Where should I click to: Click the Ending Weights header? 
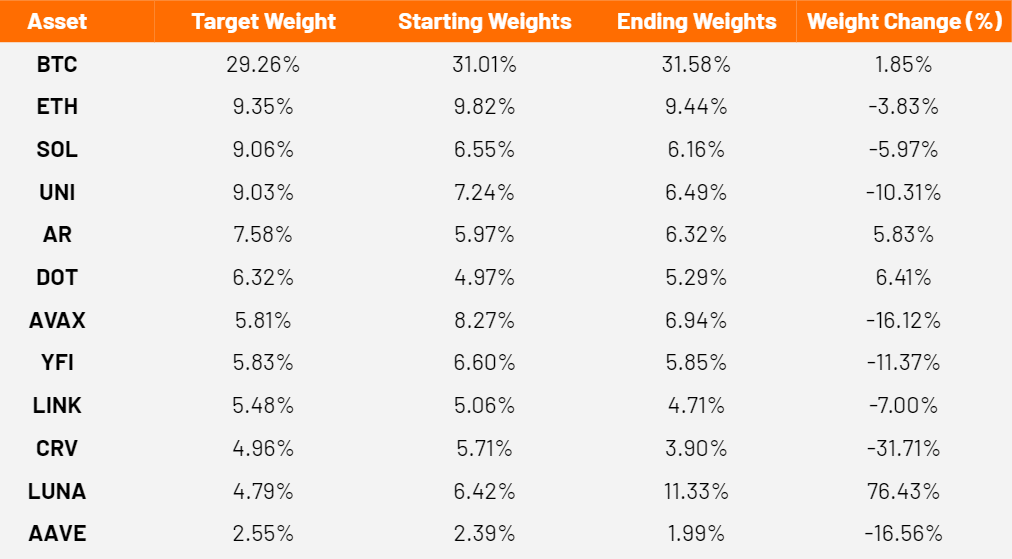click(696, 21)
